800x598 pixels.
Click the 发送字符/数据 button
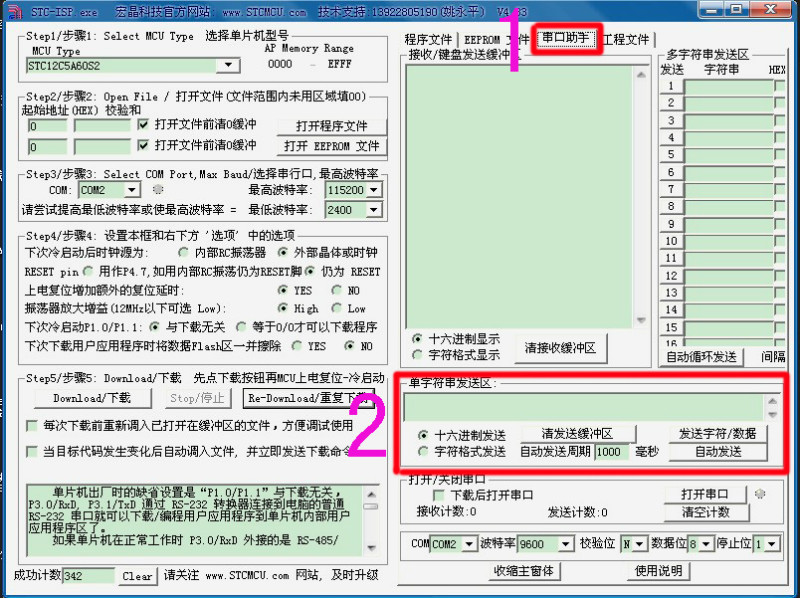(x=717, y=434)
